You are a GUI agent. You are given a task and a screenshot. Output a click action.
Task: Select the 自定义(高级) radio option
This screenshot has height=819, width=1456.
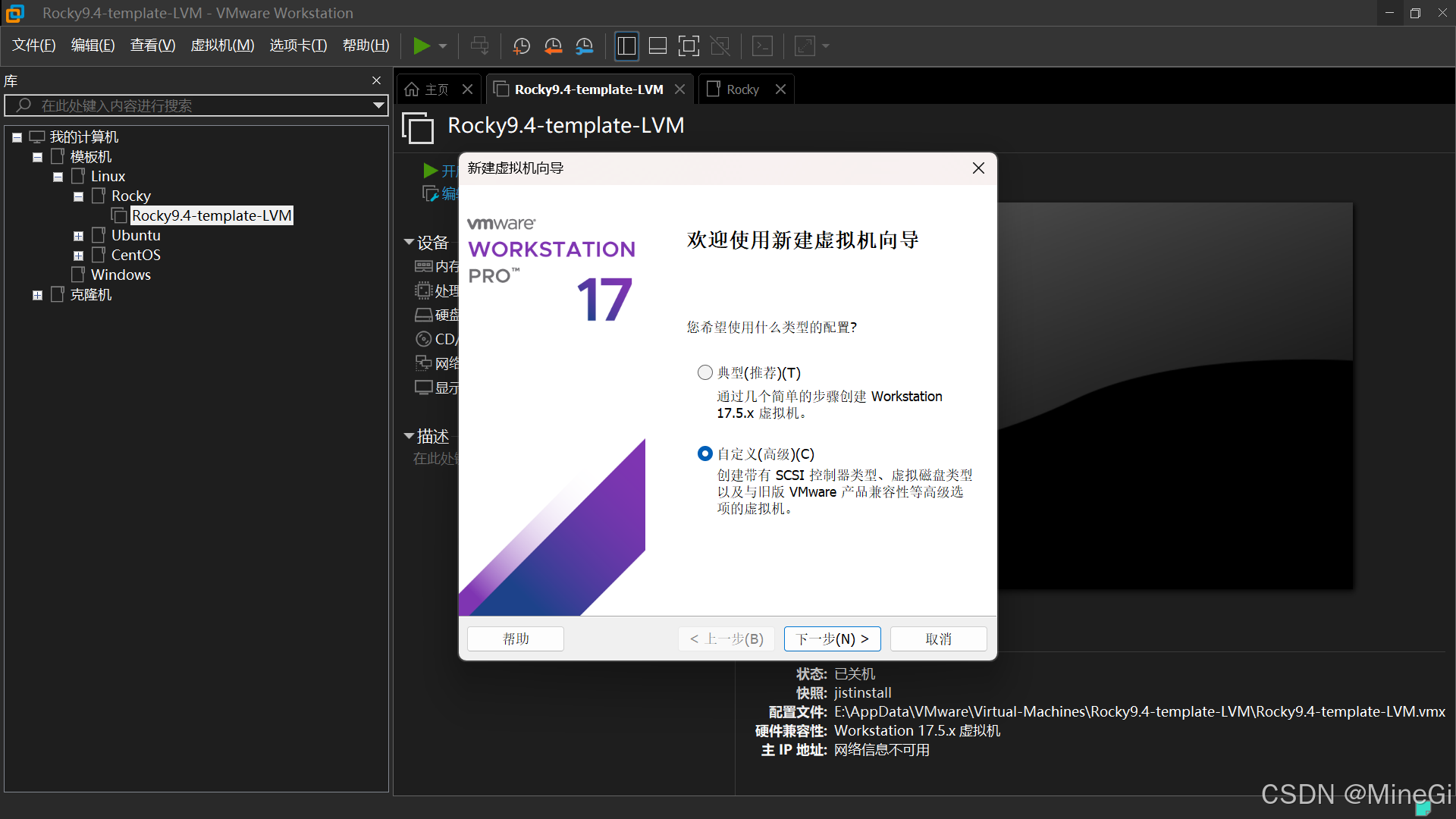pos(705,453)
